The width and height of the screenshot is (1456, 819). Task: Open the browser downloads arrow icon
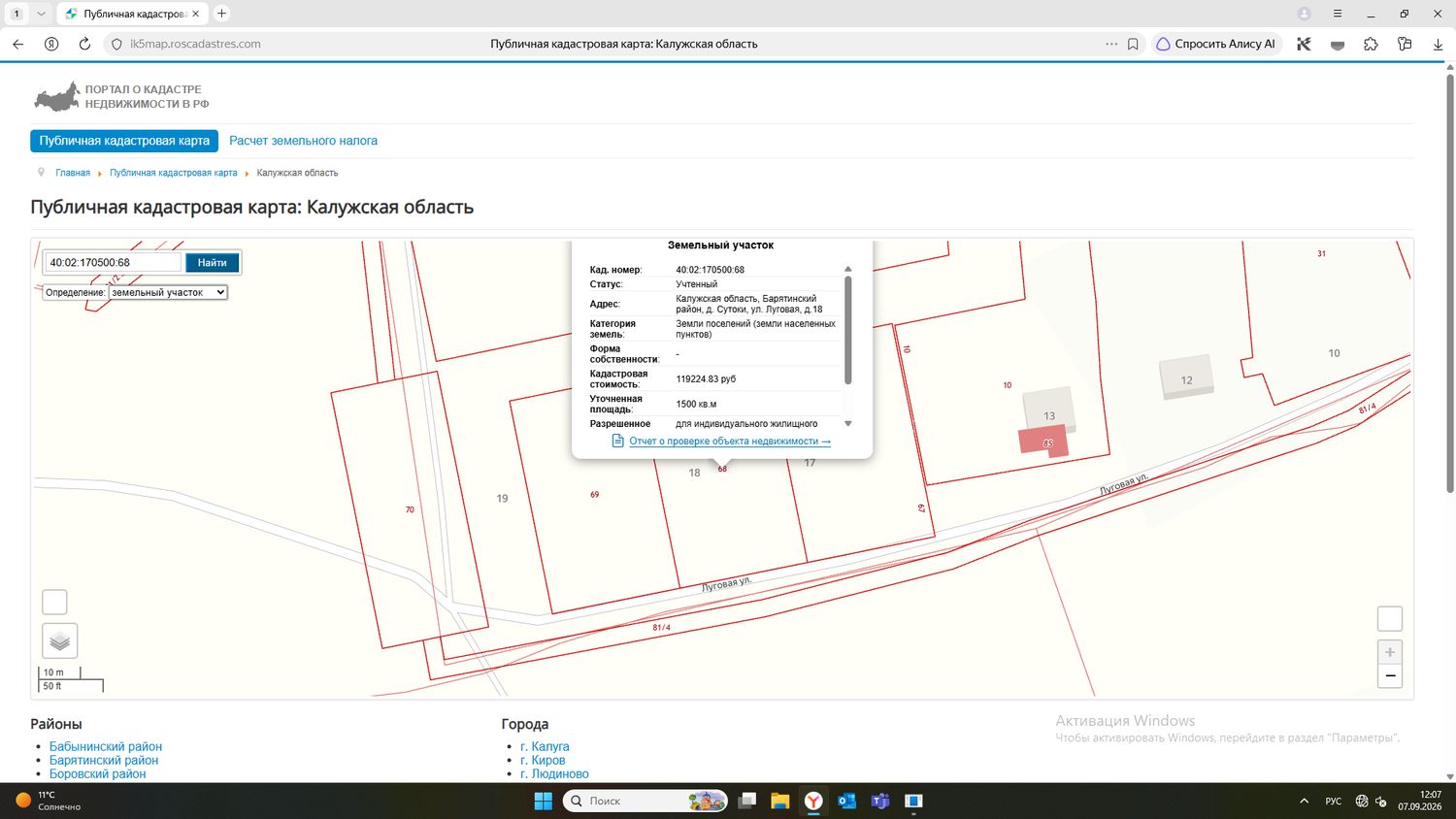click(1438, 44)
